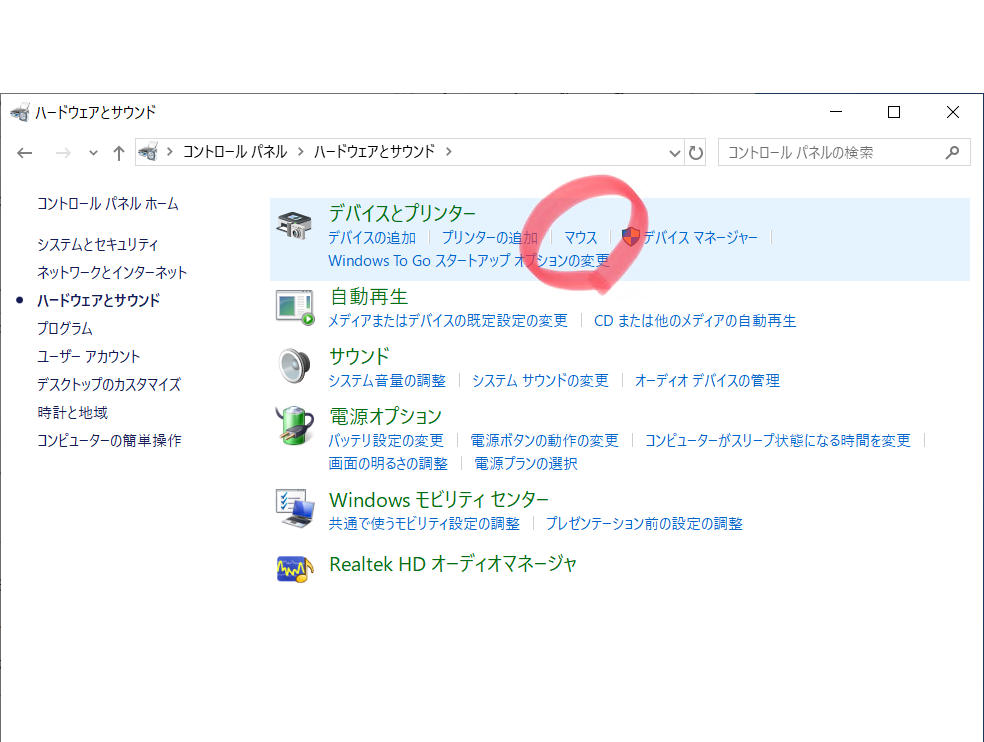
Task: Expand chevron after コントロール パネル breadcrumb
Action: tap(299, 151)
